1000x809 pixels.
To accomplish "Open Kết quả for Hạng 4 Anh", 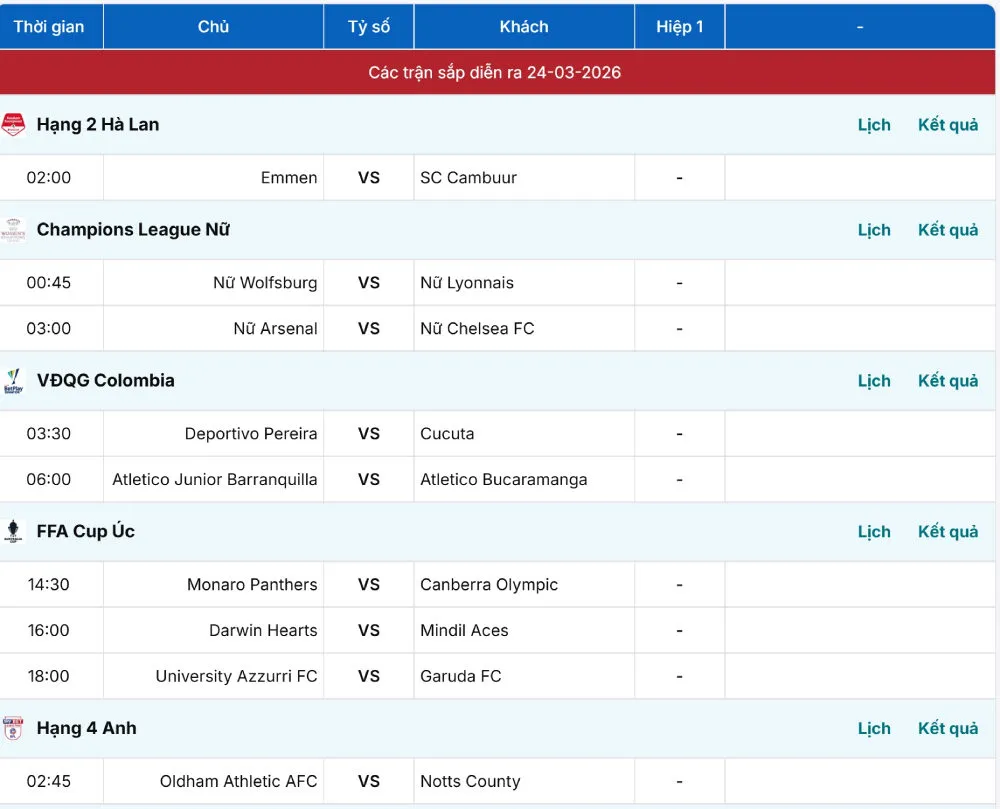I will pyautogui.click(x=948, y=728).
